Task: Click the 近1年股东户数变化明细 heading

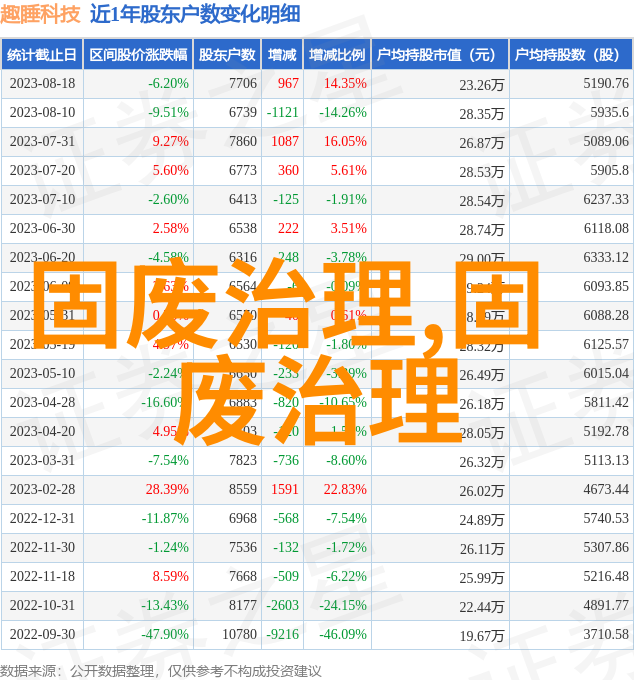Action: pos(195,14)
